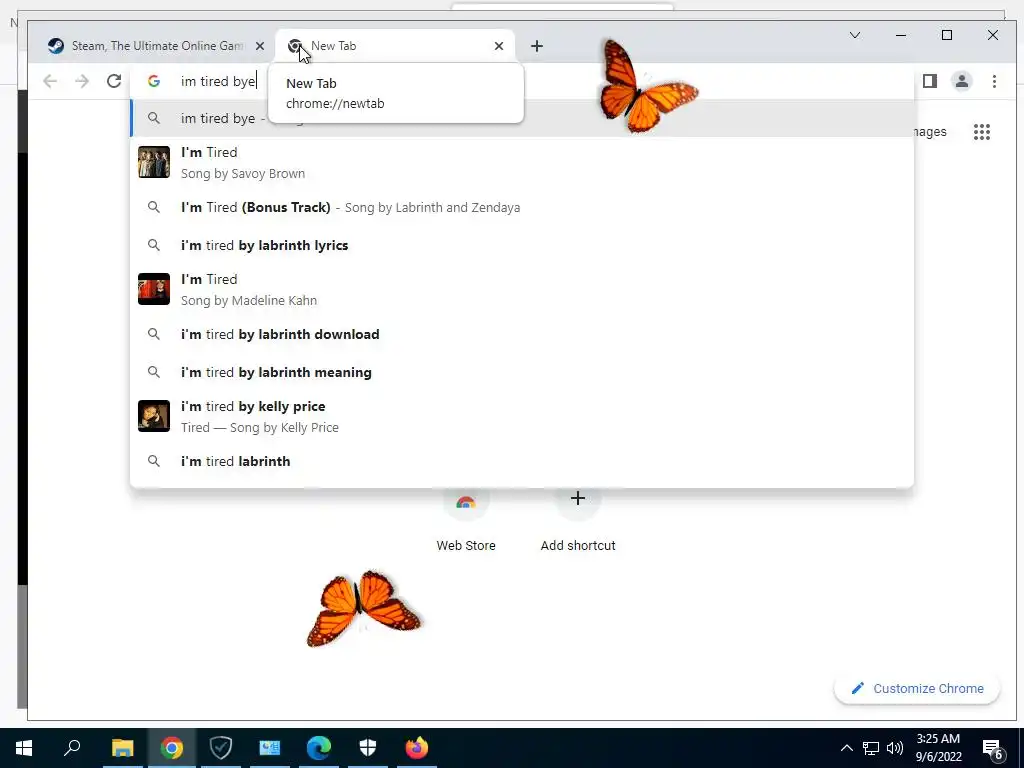
Task: Click the Madeline Kahn song thumbnail
Action: pos(154,289)
